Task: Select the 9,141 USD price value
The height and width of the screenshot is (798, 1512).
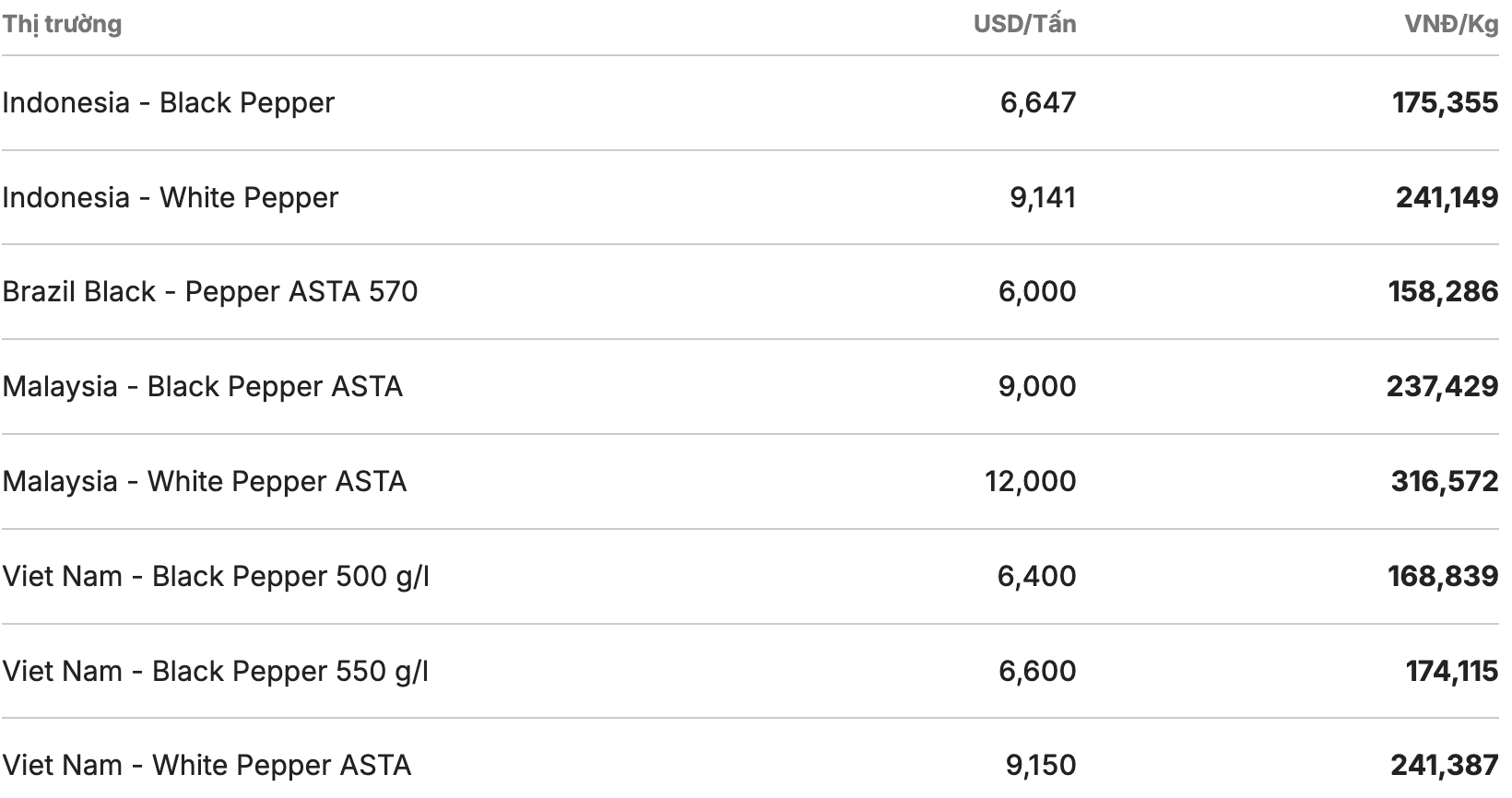Action: coord(1043,197)
